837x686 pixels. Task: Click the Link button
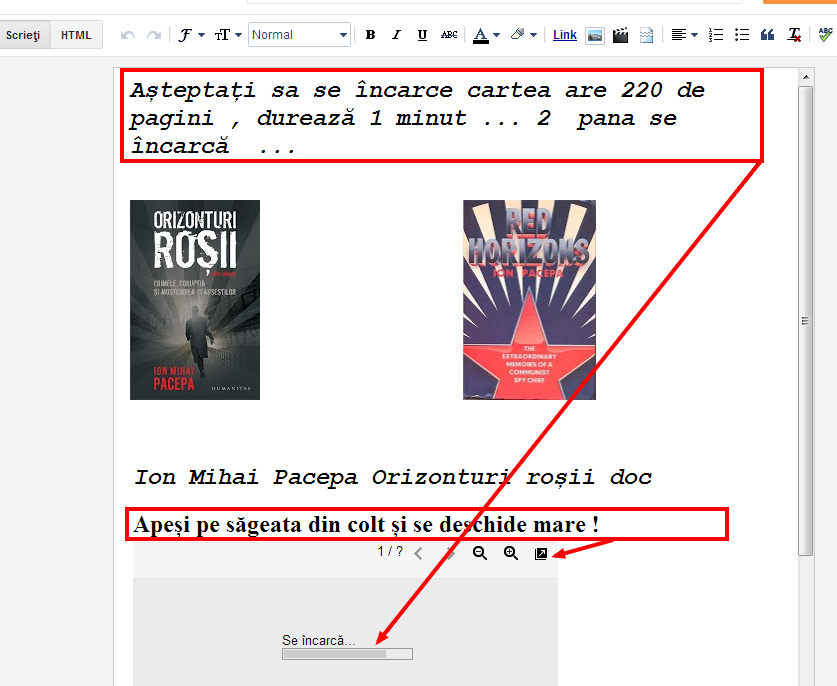pyautogui.click(x=565, y=35)
